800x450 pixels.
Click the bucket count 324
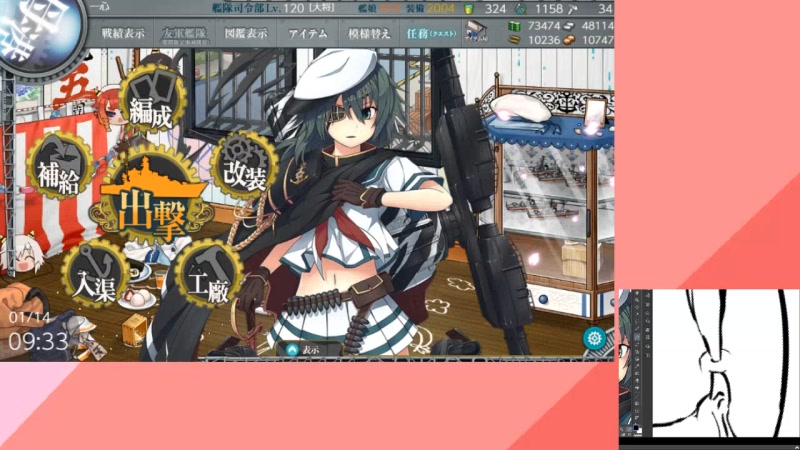pyautogui.click(x=495, y=9)
